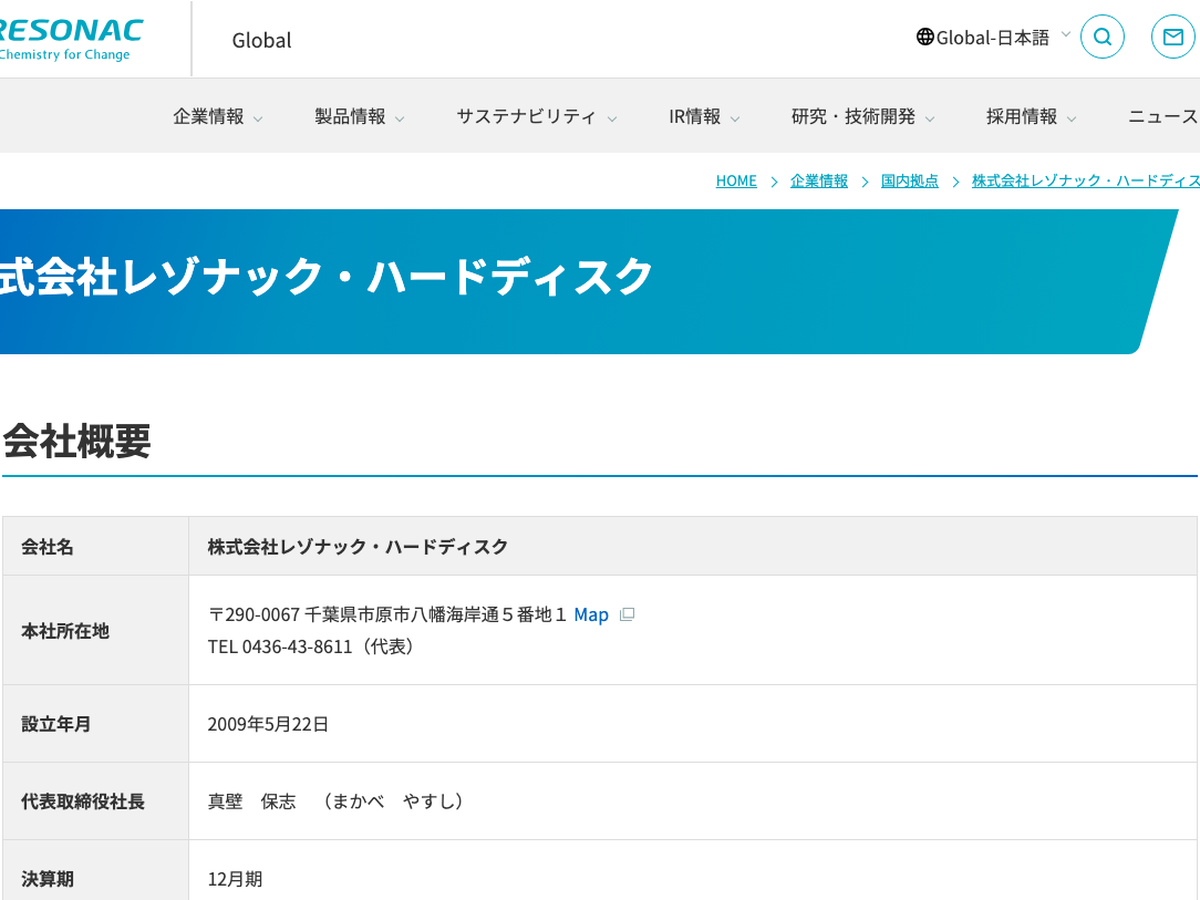Click the 会社概要 section heading
1200x900 pixels.
point(77,441)
